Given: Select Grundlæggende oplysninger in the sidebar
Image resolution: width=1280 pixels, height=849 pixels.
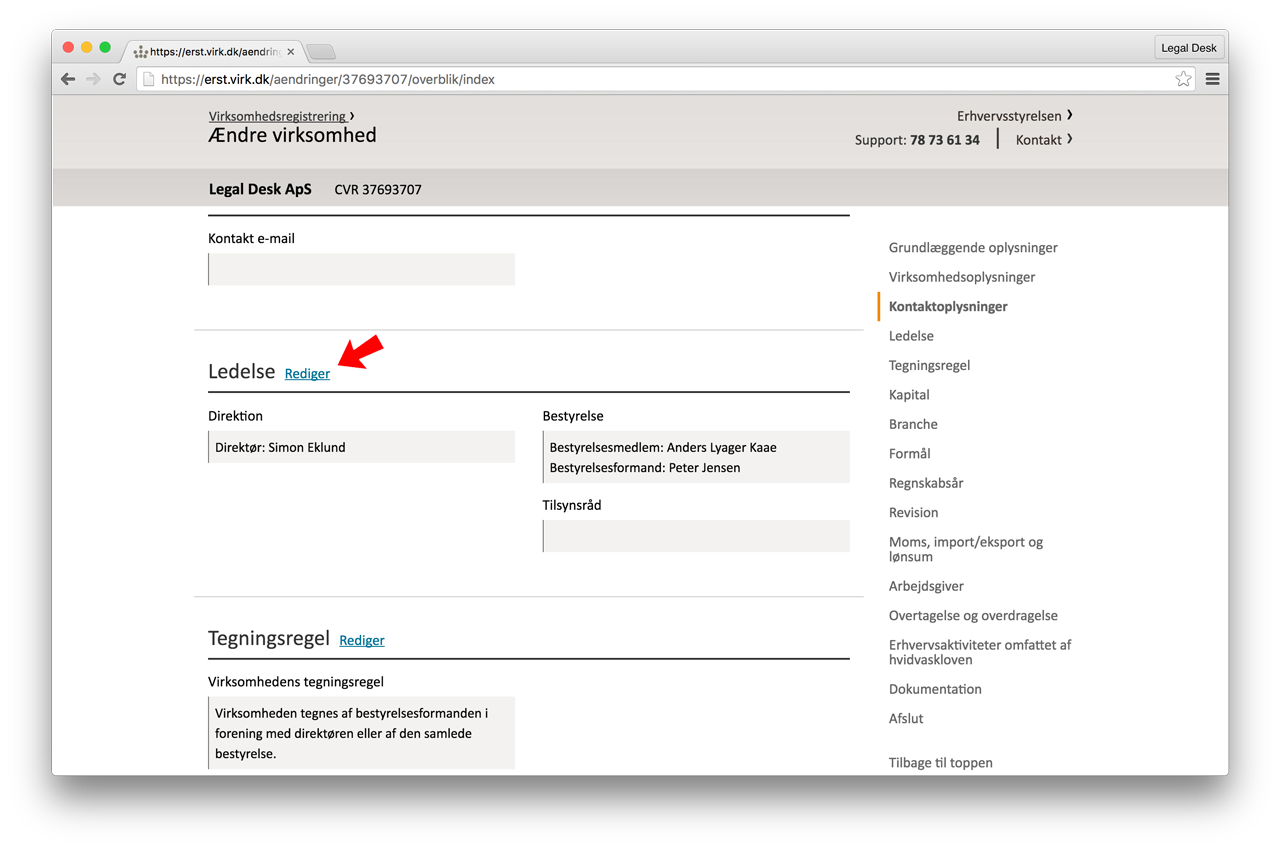Looking at the screenshot, I should pos(973,248).
